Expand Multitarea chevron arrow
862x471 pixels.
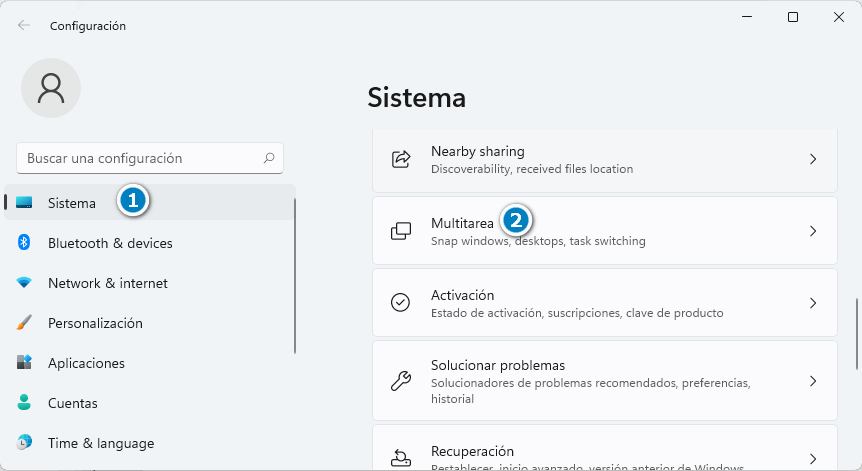(x=813, y=231)
